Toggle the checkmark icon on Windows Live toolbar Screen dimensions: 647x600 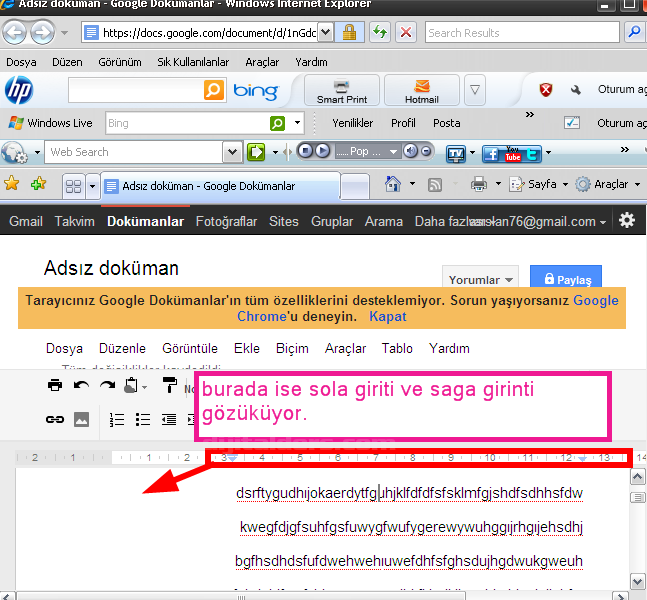click(572, 123)
